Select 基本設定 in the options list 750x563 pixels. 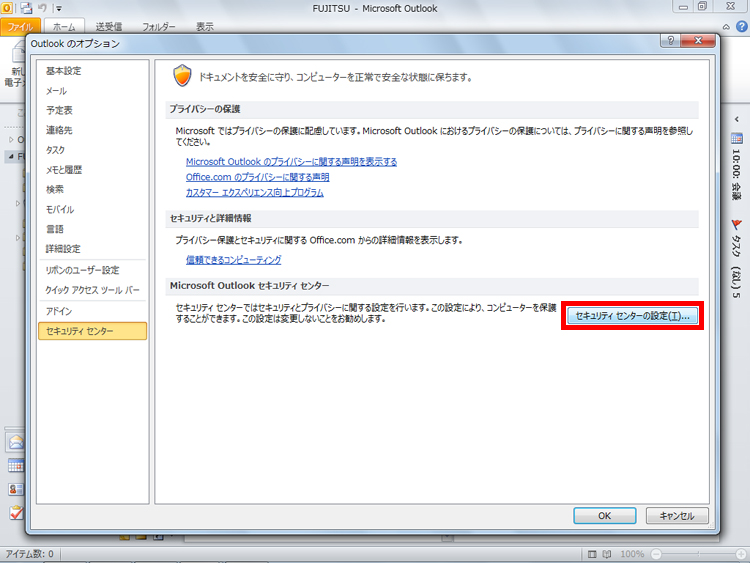[93, 71]
